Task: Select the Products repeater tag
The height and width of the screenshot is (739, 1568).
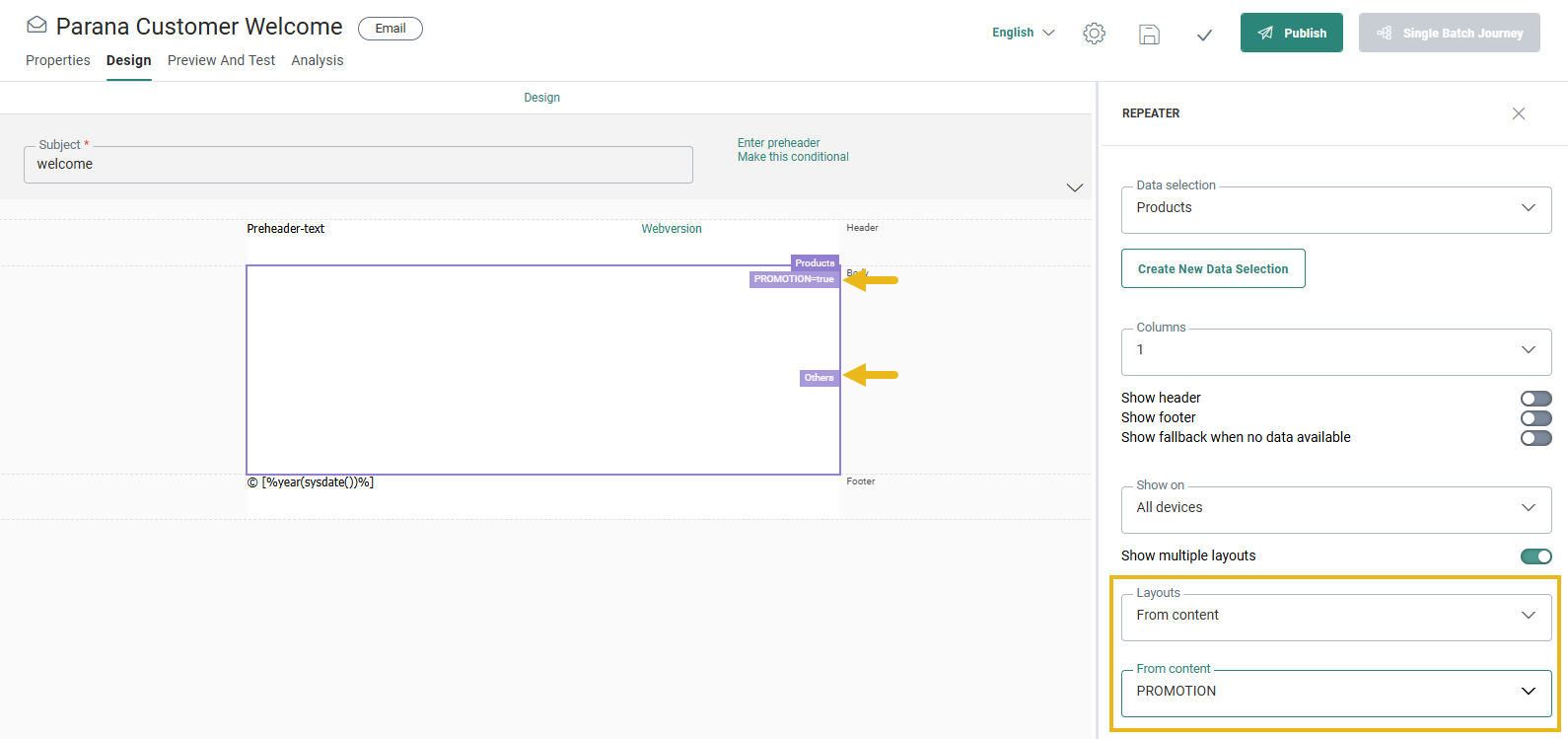Action: tap(815, 263)
